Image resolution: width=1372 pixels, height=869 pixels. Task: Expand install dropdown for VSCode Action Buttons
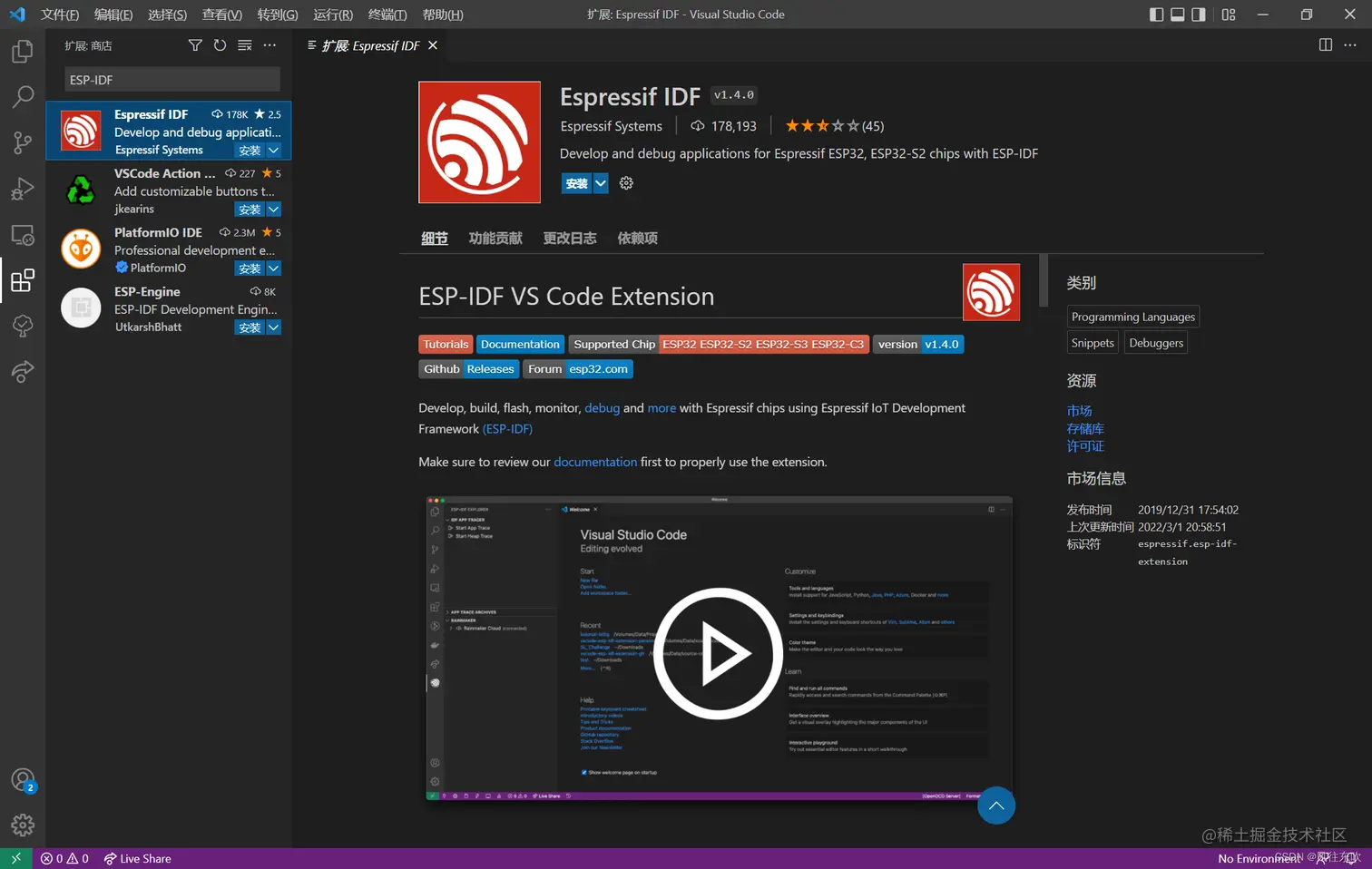[x=273, y=210]
